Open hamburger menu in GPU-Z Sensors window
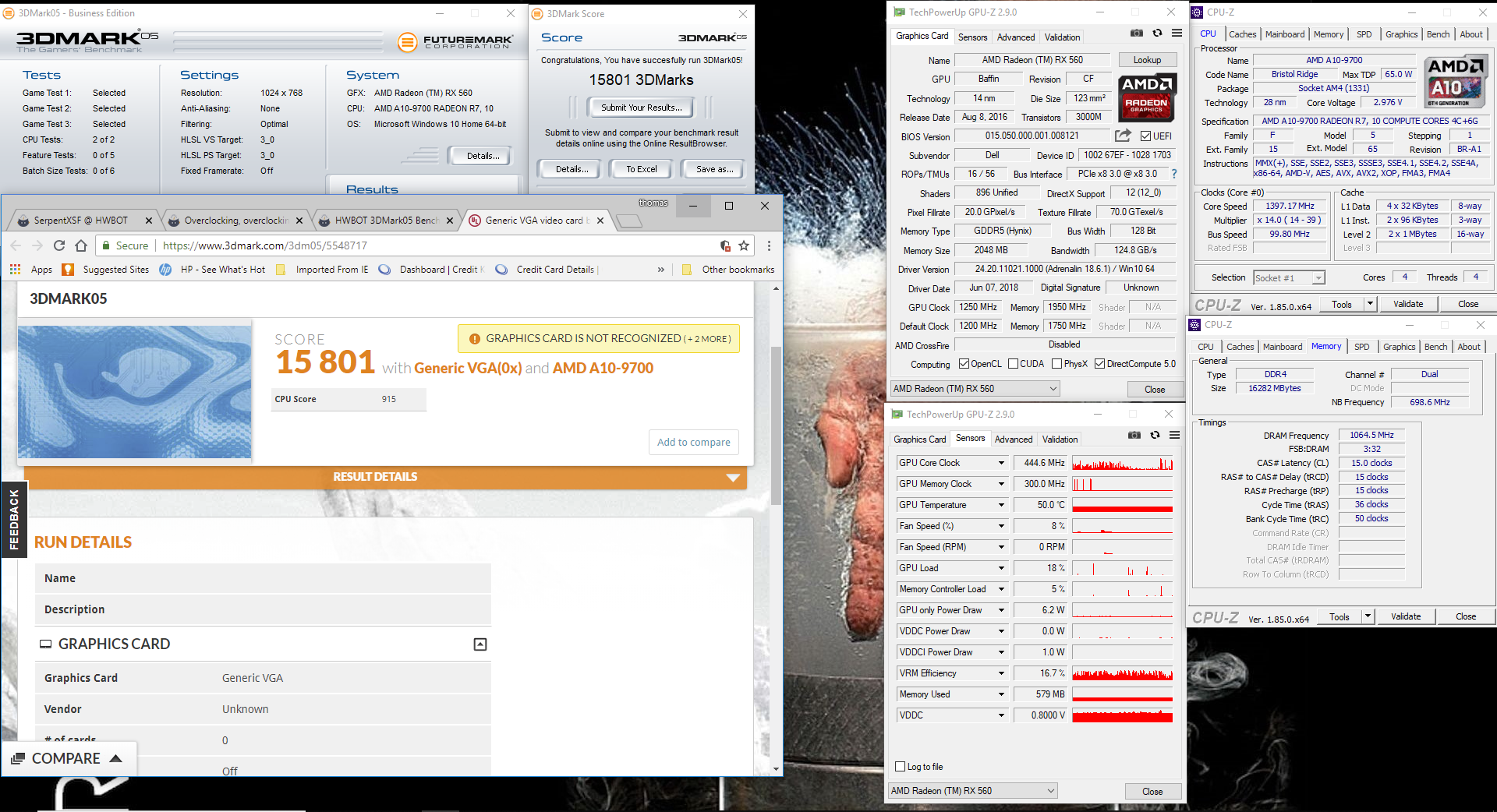This screenshot has height=812, width=1497. tap(1174, 435)
